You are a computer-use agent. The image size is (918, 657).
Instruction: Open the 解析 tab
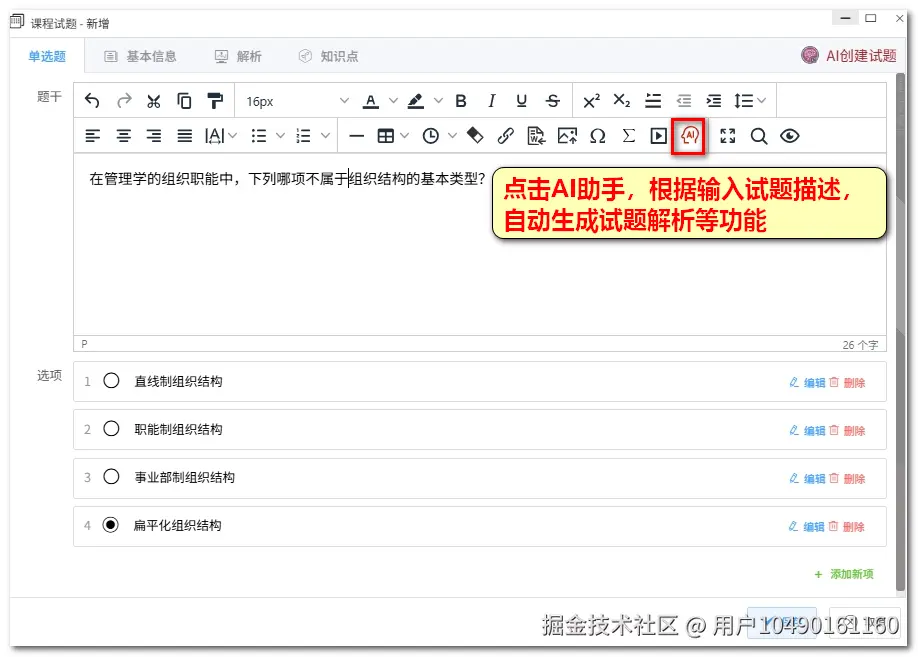pyautogui.click(x=238, y=56)
